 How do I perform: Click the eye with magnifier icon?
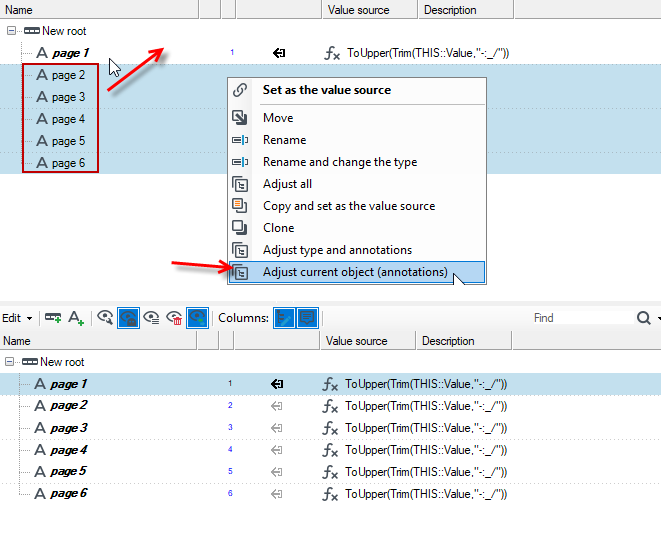tap(105, 317)
